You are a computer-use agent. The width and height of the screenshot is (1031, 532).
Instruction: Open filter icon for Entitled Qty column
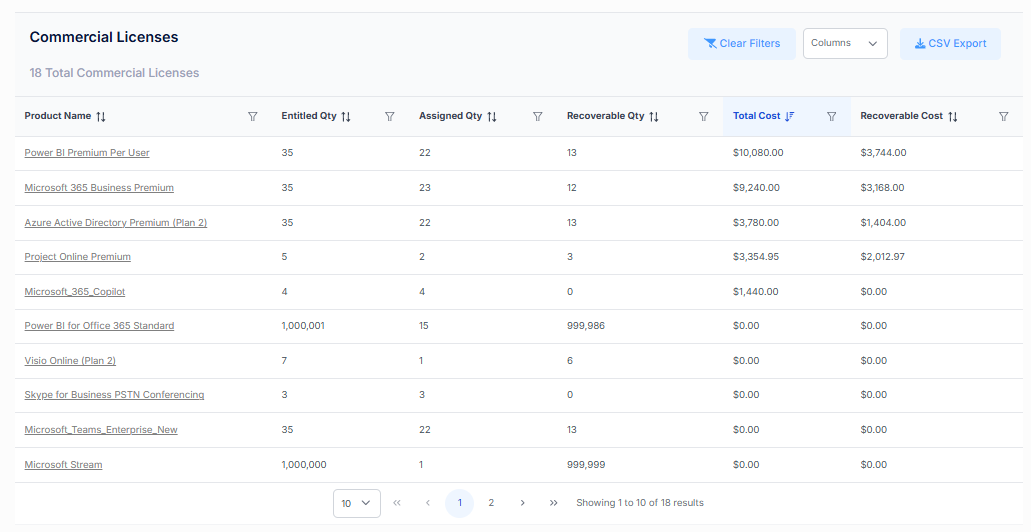390,117
